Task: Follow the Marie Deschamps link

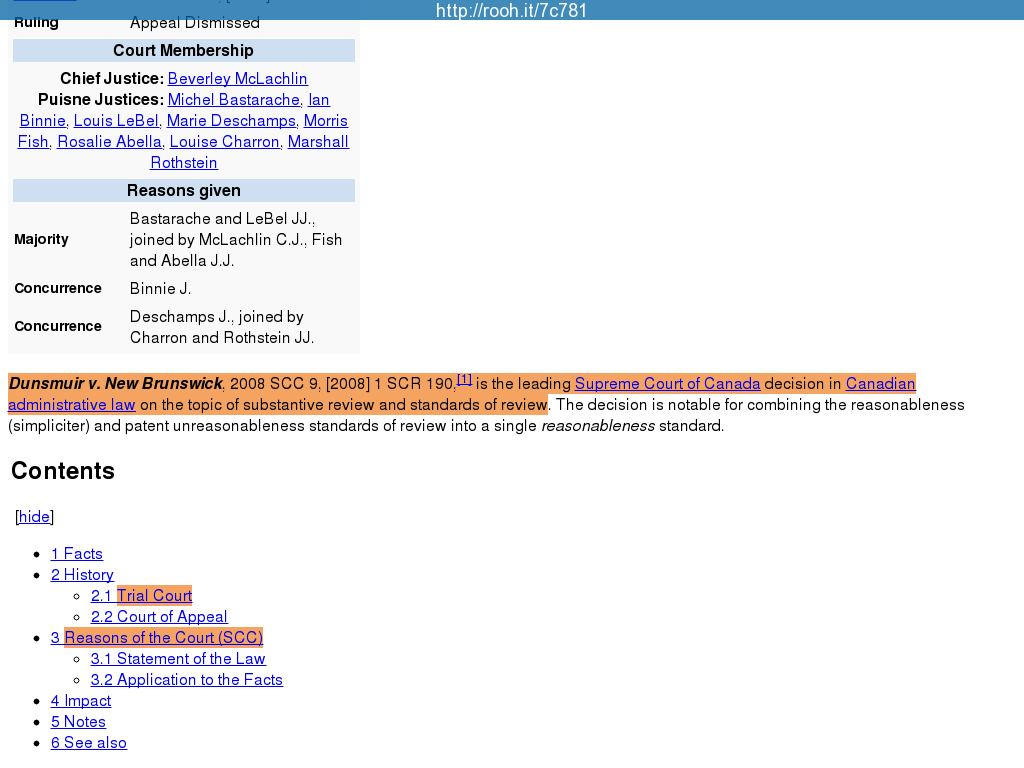Action: click(x=231, y=121)
